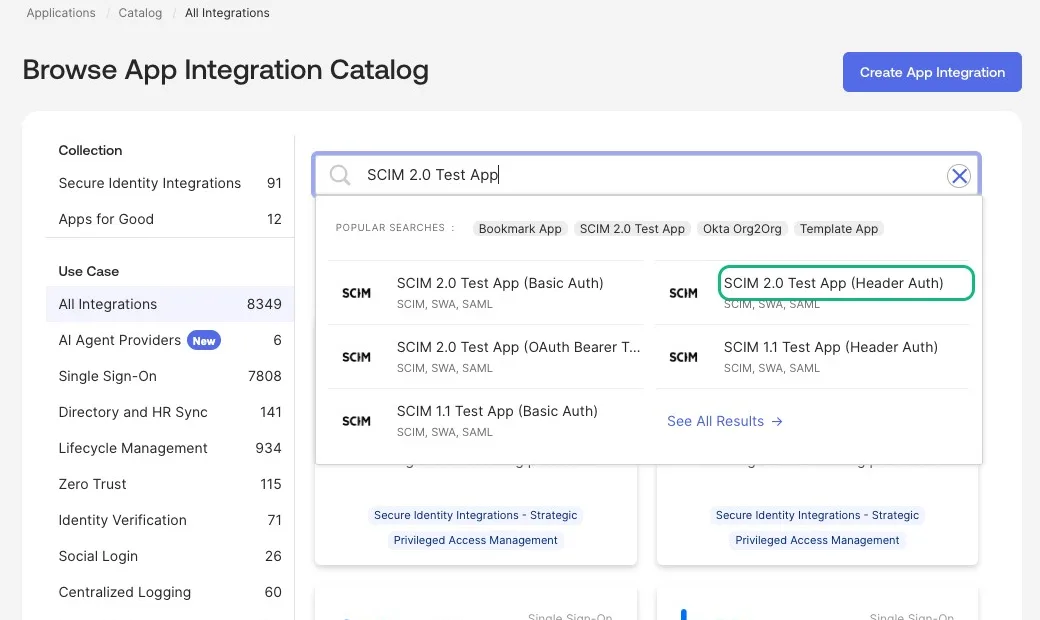Click See All Results link
The height and width of the screenshot is (620, 1040).
[x=725, y=421]
